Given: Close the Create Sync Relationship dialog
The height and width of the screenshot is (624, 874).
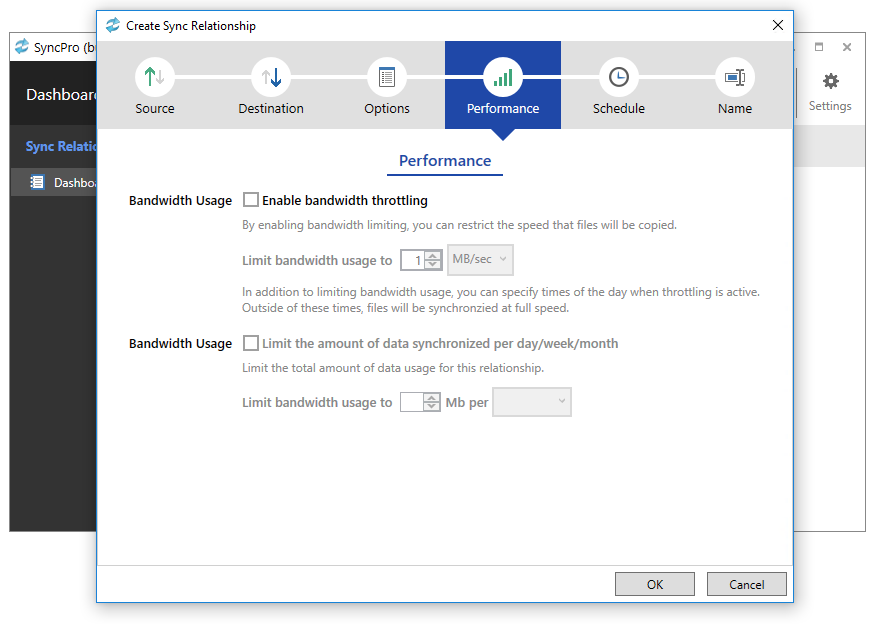Looking at the screenshot, I should 777,25.
